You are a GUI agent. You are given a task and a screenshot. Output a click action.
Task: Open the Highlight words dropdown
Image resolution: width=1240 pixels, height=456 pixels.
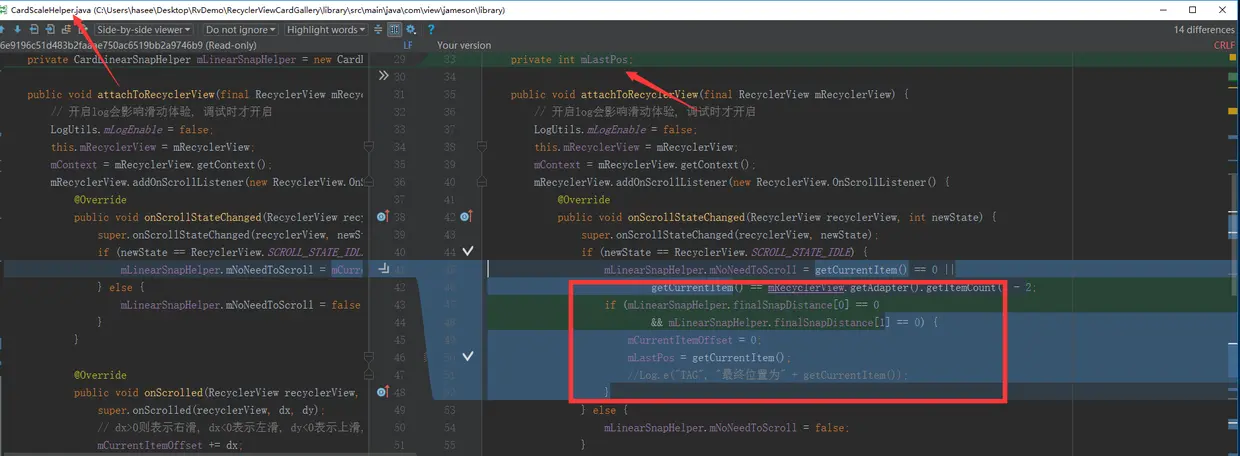326,30
